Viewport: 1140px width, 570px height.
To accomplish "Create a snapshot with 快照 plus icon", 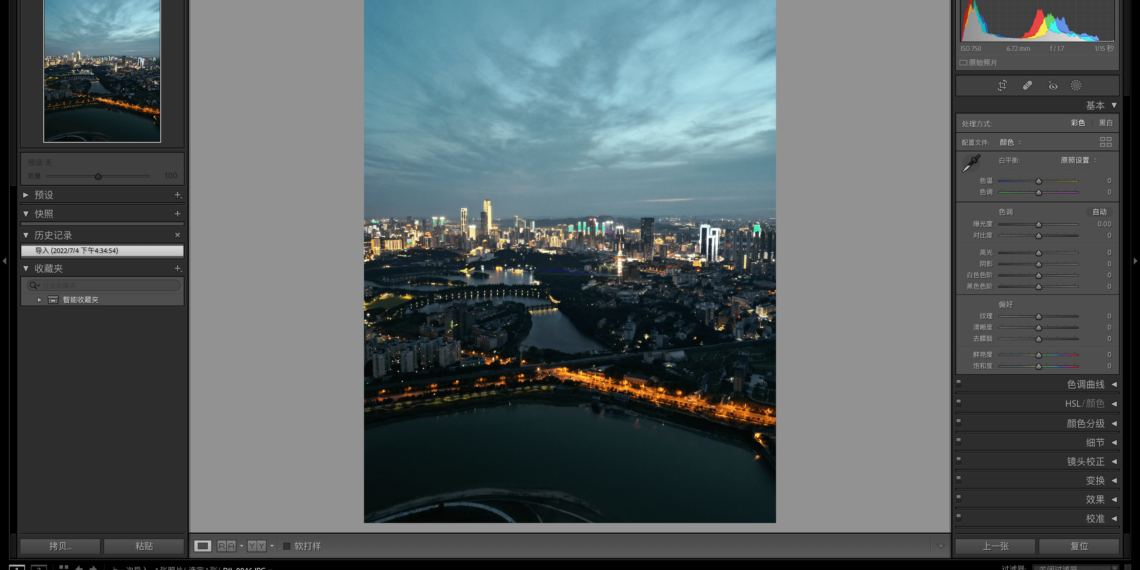I will 177,214.
